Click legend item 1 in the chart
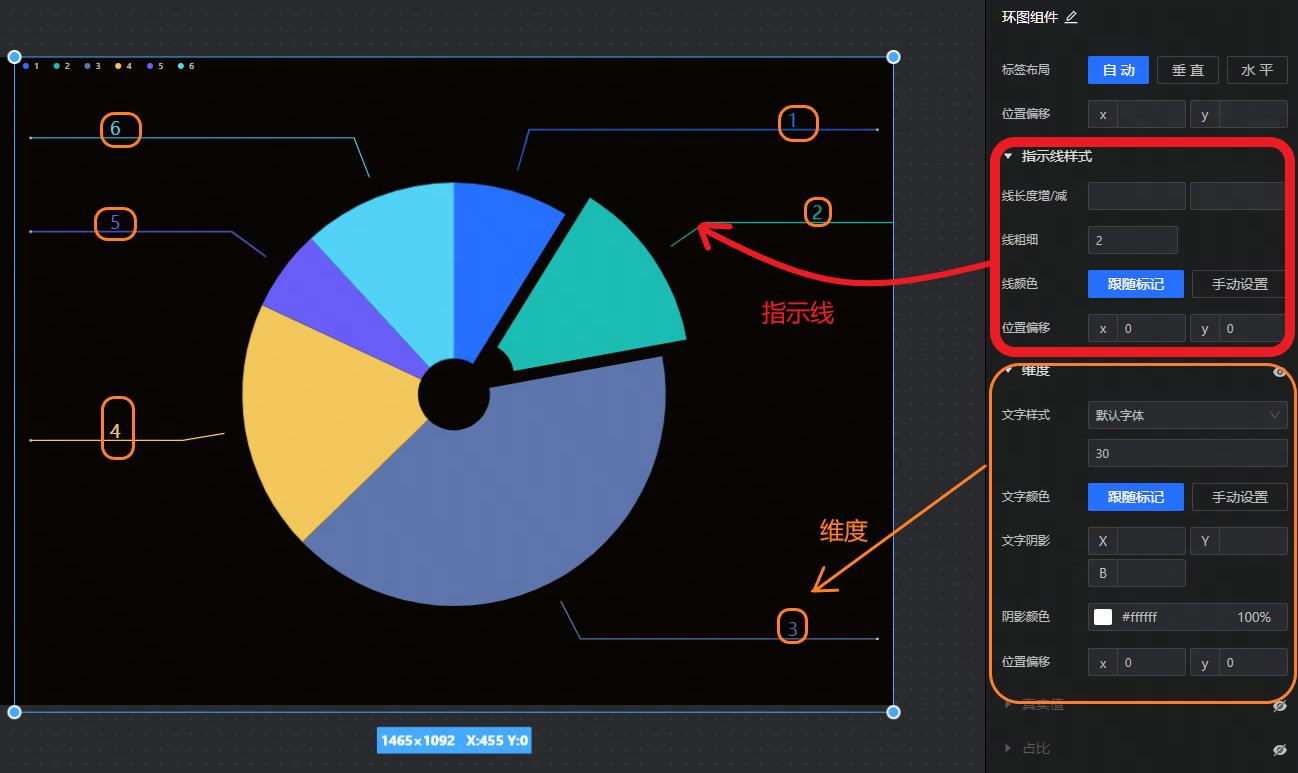This screenshot has width=1298, height=773. click(31, 66)
